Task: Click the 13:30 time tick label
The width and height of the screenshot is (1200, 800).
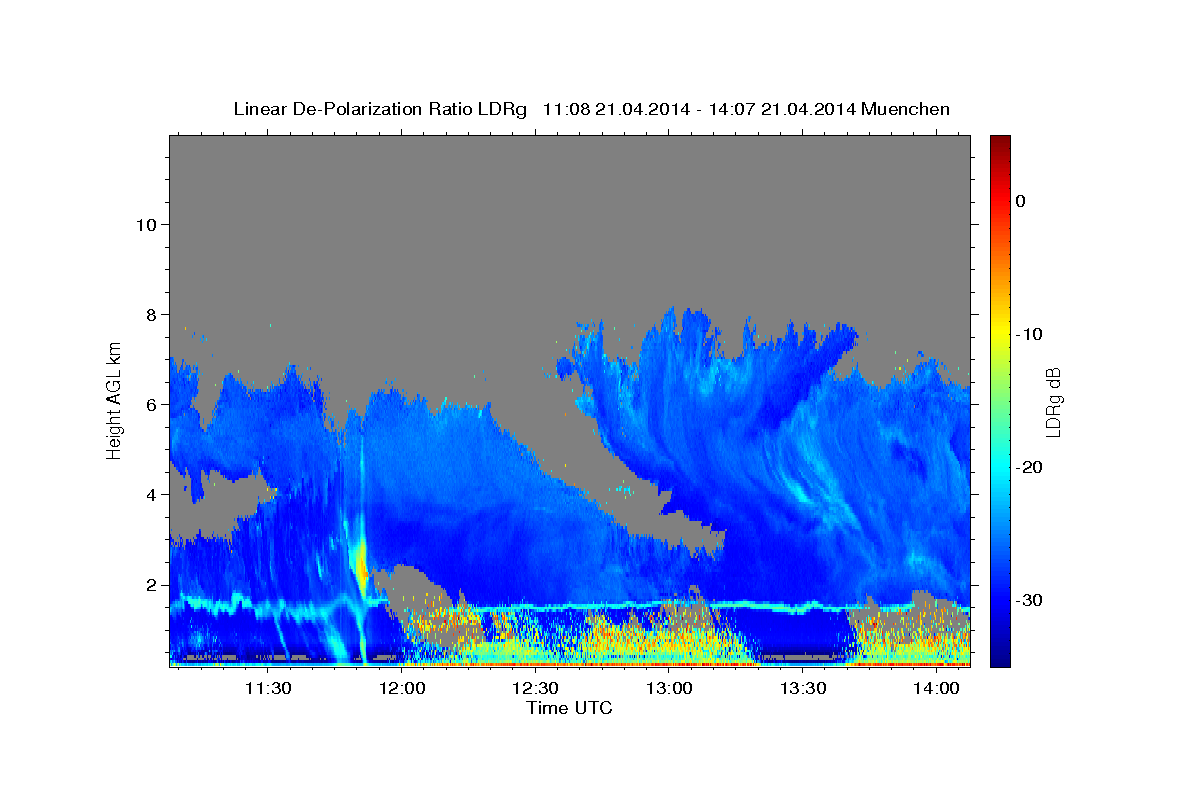Action: (803, 688)
